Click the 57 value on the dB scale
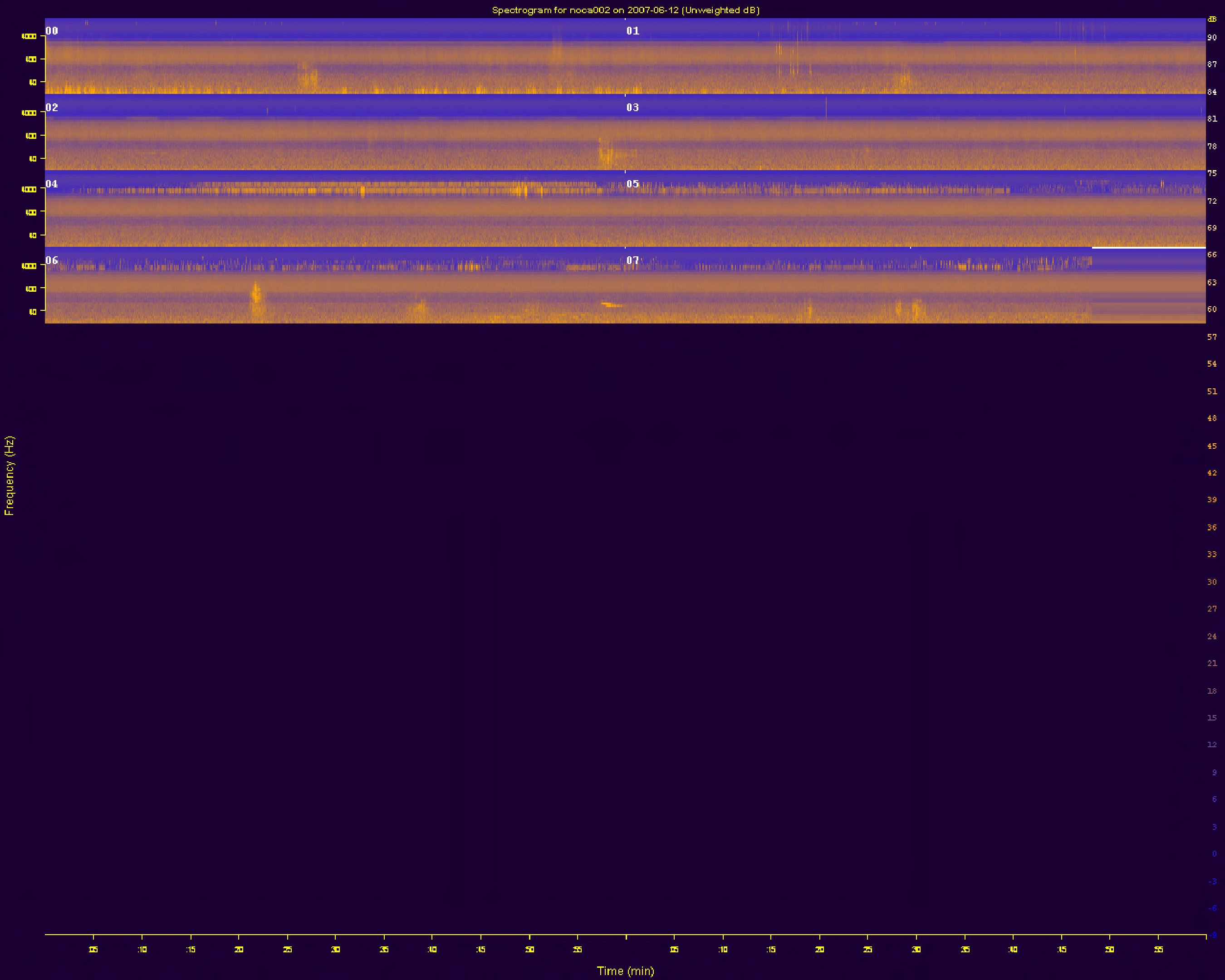Image resolution: width=1225 pixels, height=980 pixels. coord(1212,337)
